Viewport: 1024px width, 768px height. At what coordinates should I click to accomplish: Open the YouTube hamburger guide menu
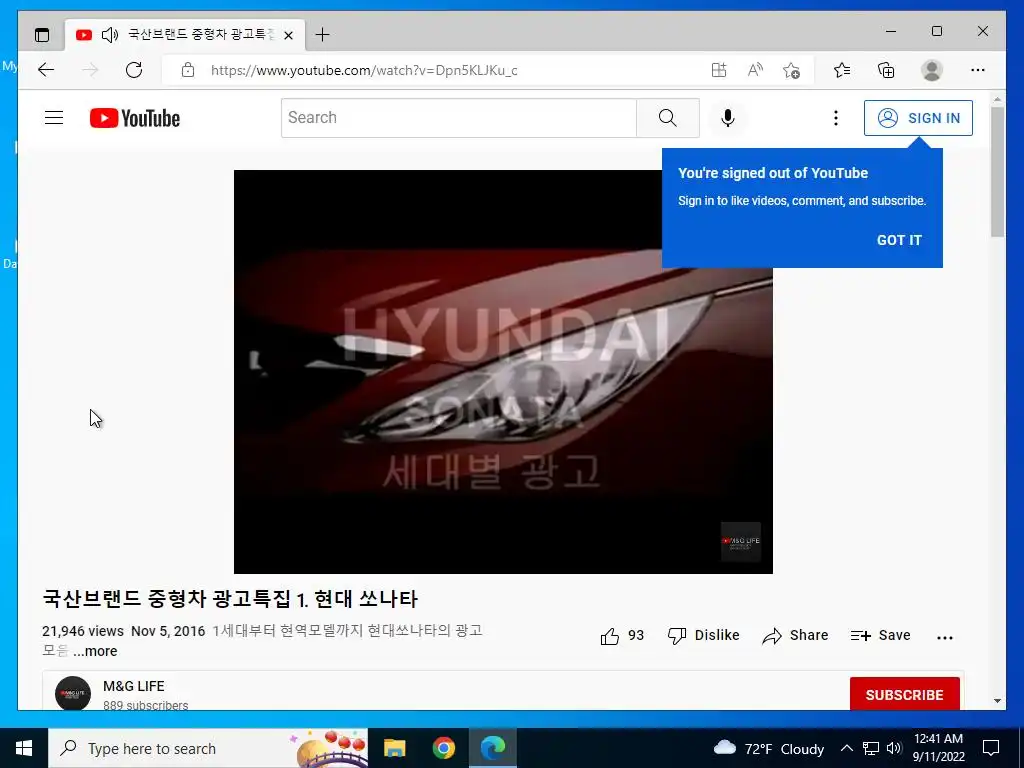(54, 118)
